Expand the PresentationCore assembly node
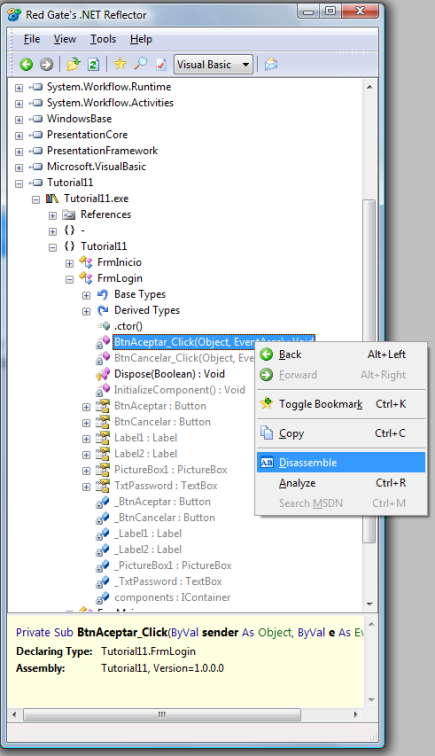 [x=19, y=135]
